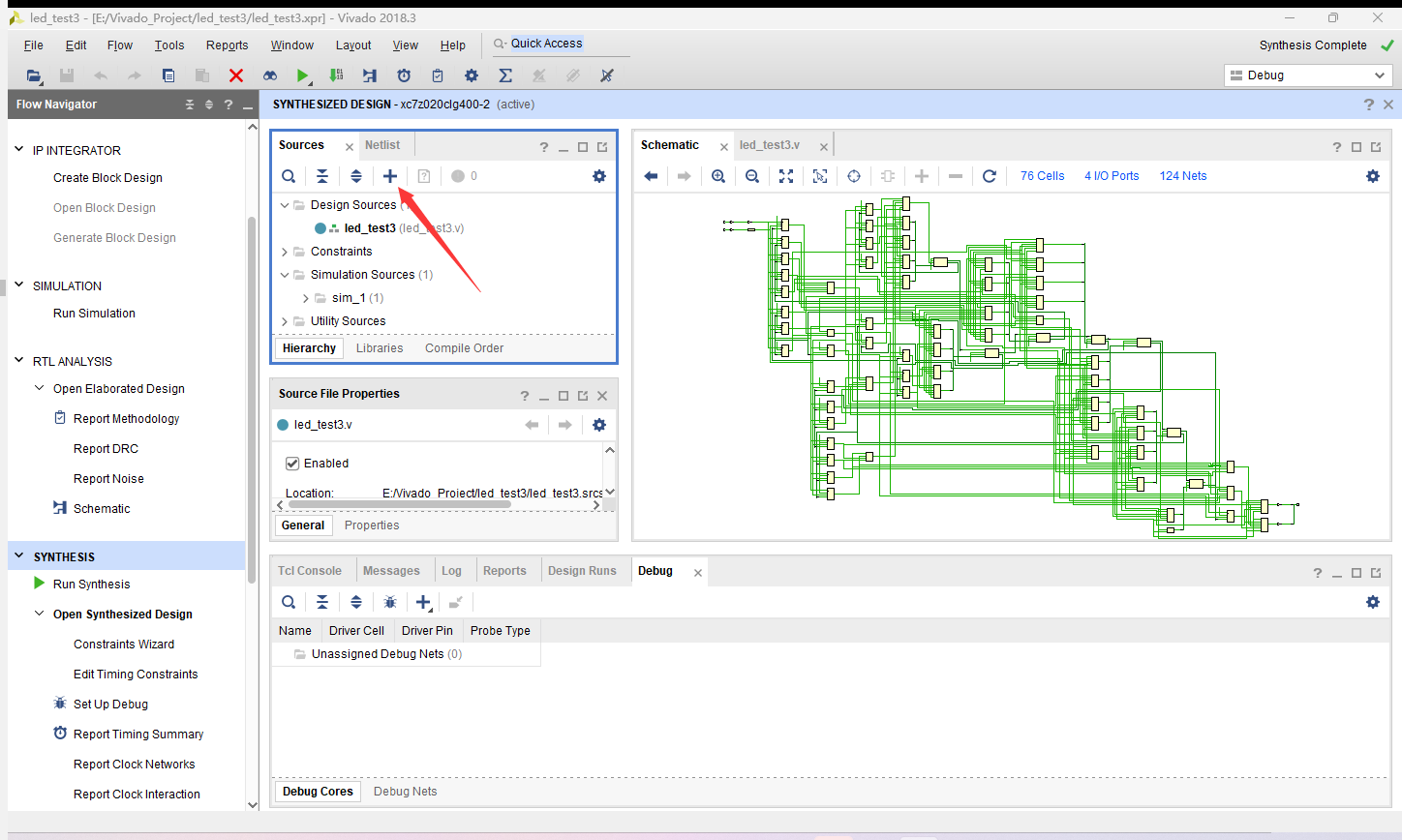This screenshot has width=1402, height=840.
Task: Run Simulation from the Flow Navigator
Action: pyautogui.click(x=94, y=313)
